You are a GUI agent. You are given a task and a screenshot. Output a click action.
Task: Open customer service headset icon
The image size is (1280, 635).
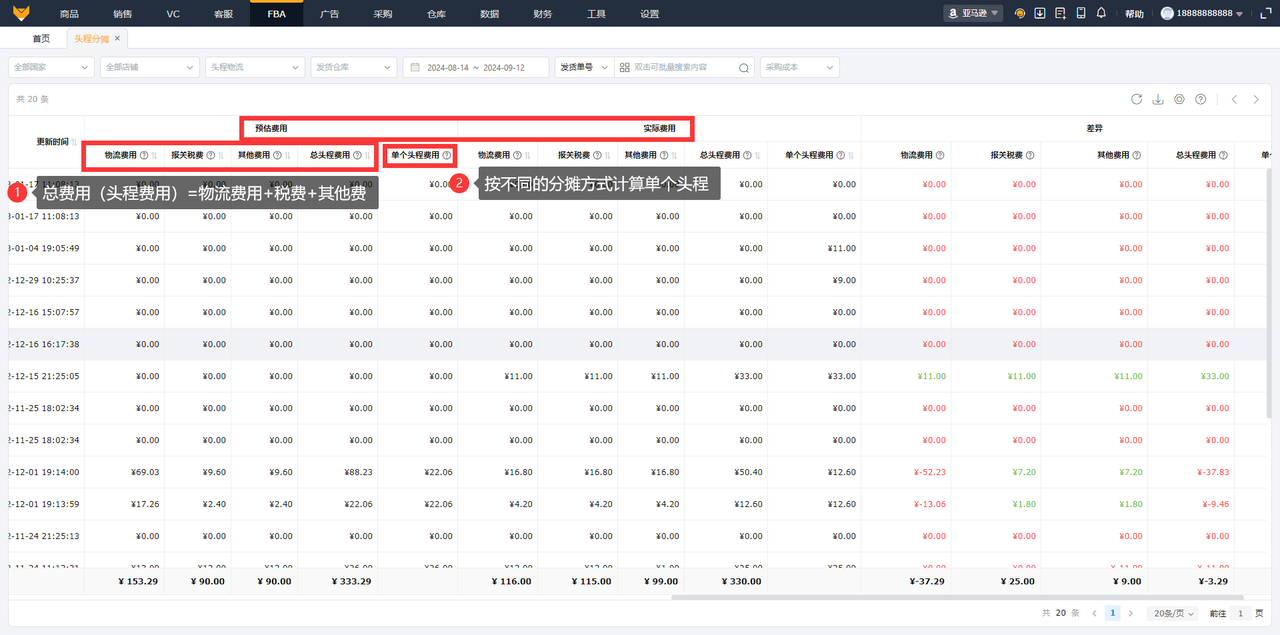point(1020,14)
